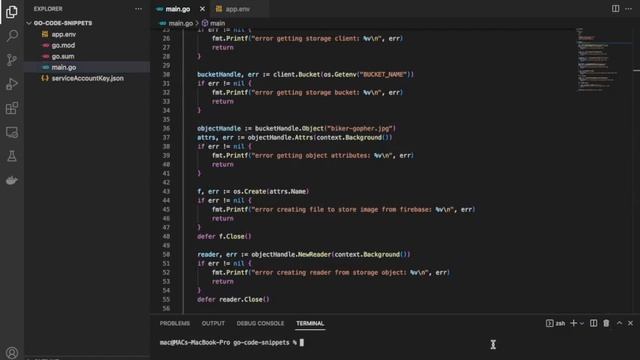The image size is (640, 360).
Task: Click "error getting storage bucket" string
Action: 316,93
